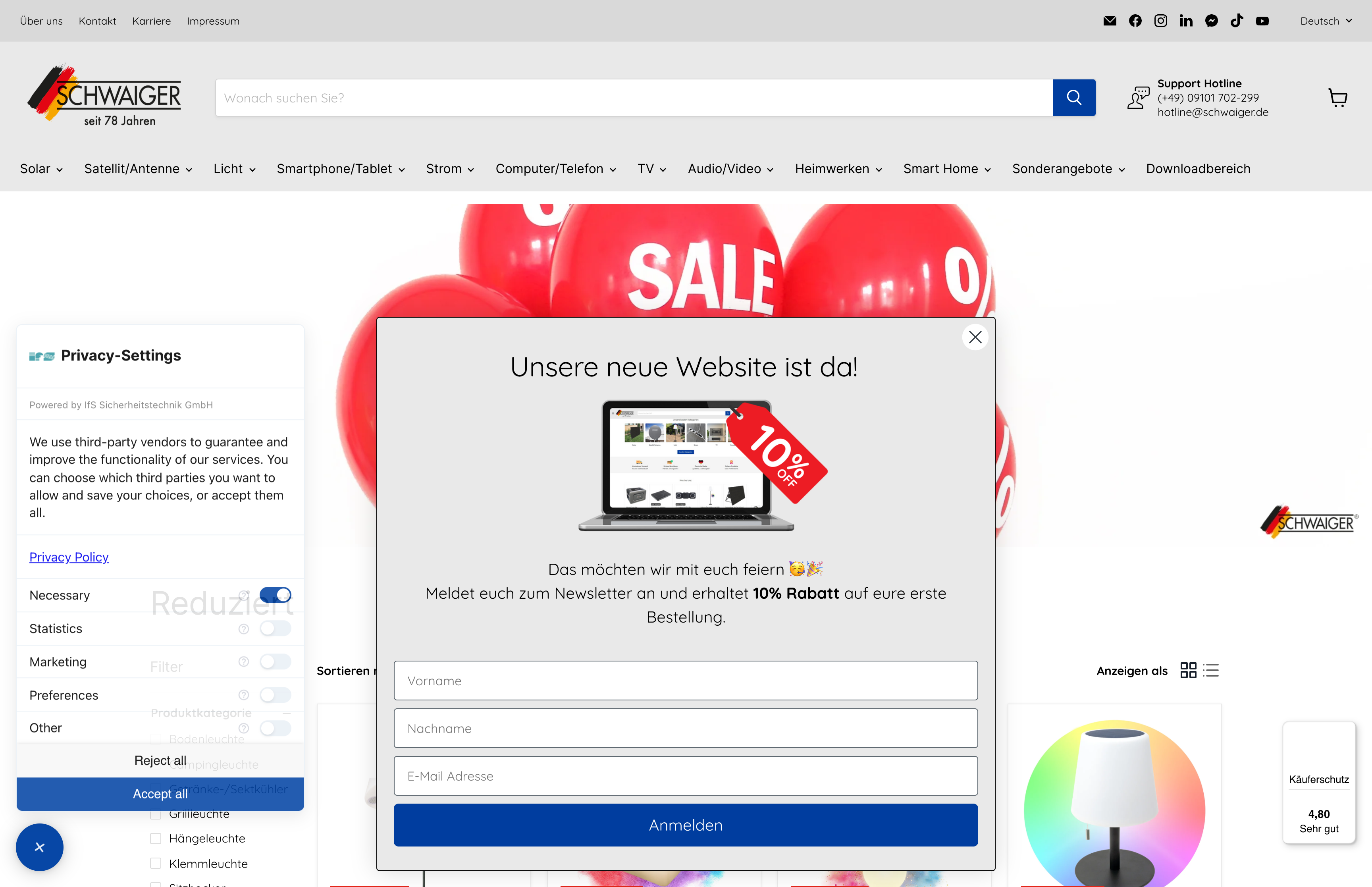The image size is (1372, 887).
Task: Open the TikTok social icon
Action: click(1237, 21)
